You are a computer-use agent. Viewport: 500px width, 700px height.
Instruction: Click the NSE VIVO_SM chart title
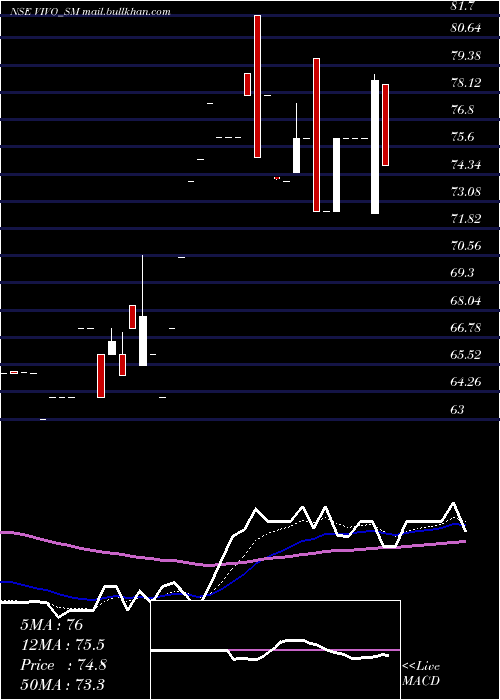[90, 12]
